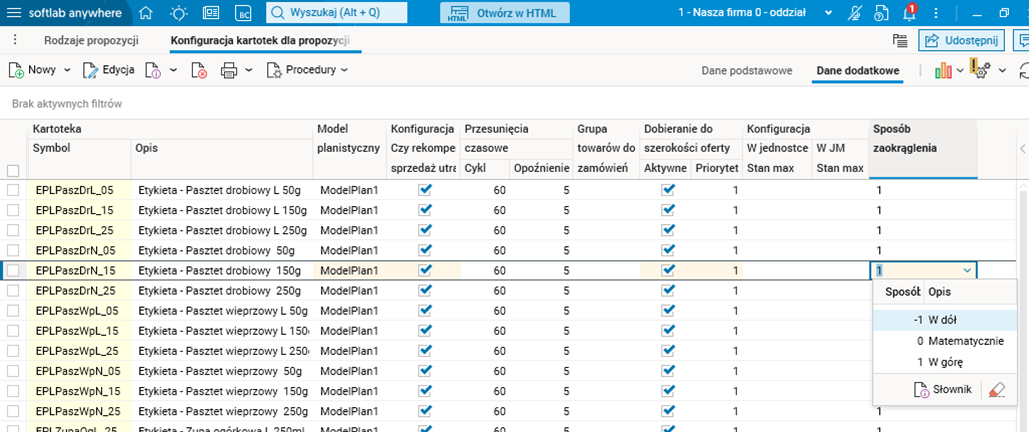Click ModelPlan1 in EPLPaszDrN_15 row
1029x432 pixels.
coord(349,270)
